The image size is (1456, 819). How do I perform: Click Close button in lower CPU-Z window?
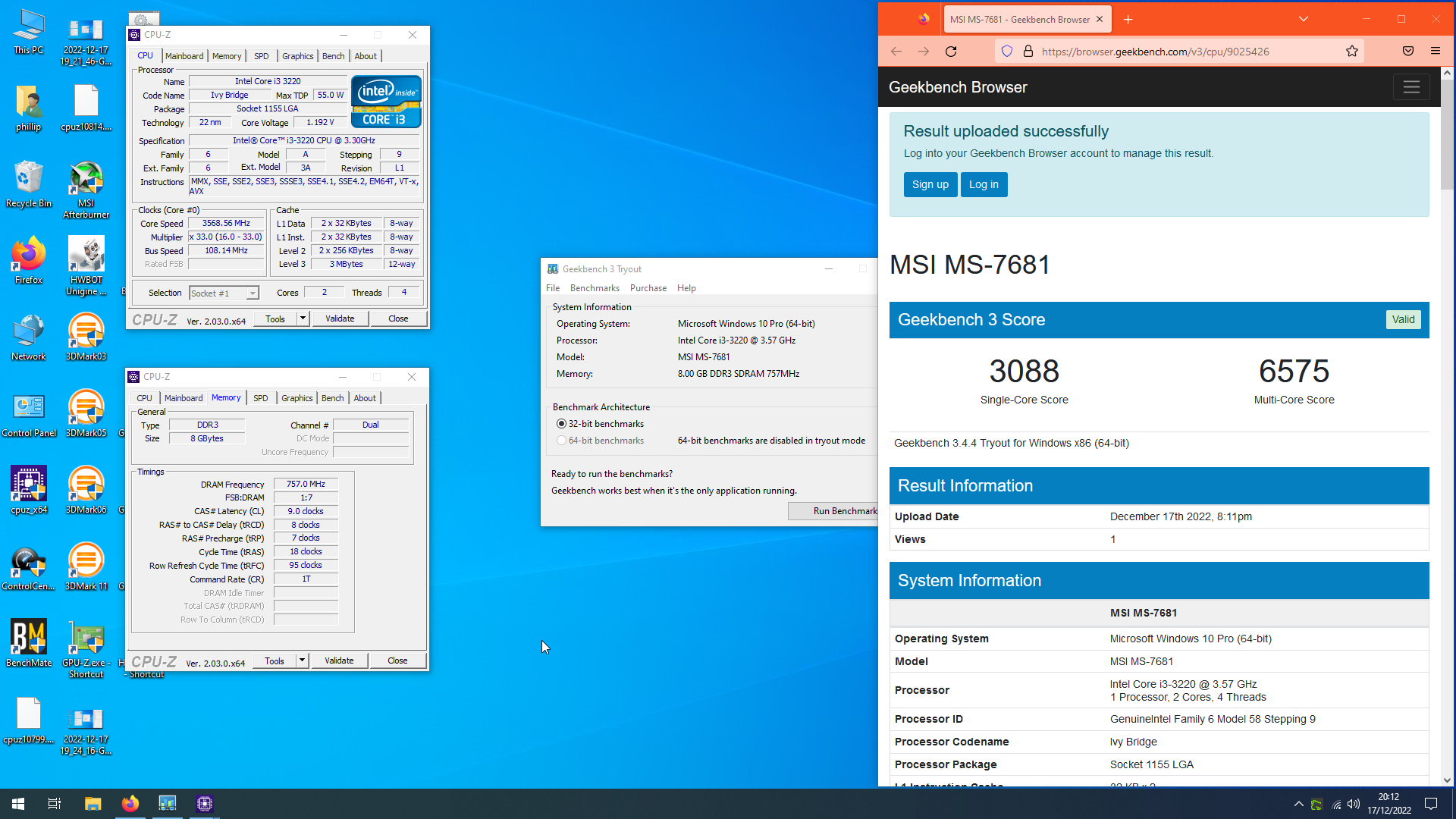click(x=397, y=661)
